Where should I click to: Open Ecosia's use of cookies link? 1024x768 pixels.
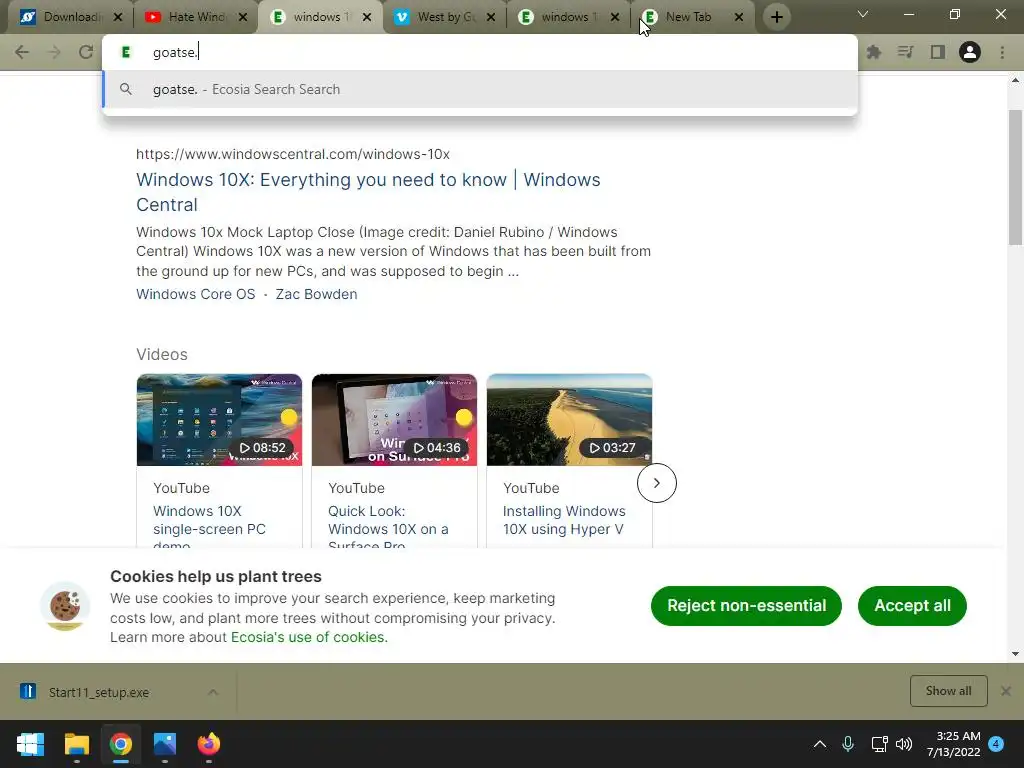point(309,637)
